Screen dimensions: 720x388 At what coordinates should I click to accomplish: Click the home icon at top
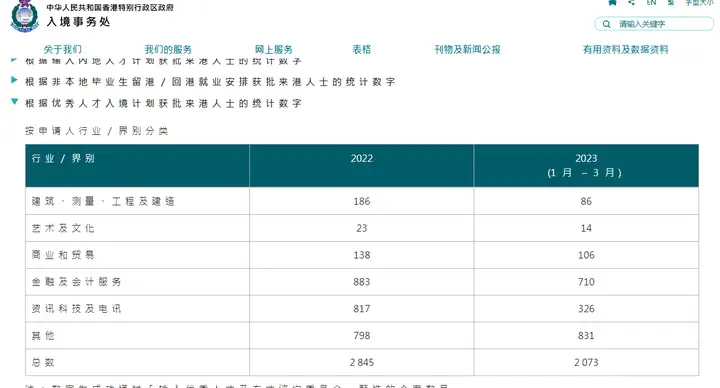612,2
